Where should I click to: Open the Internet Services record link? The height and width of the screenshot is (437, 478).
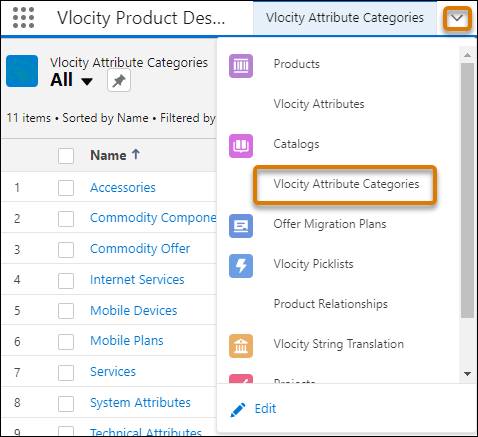click(137, 280)
